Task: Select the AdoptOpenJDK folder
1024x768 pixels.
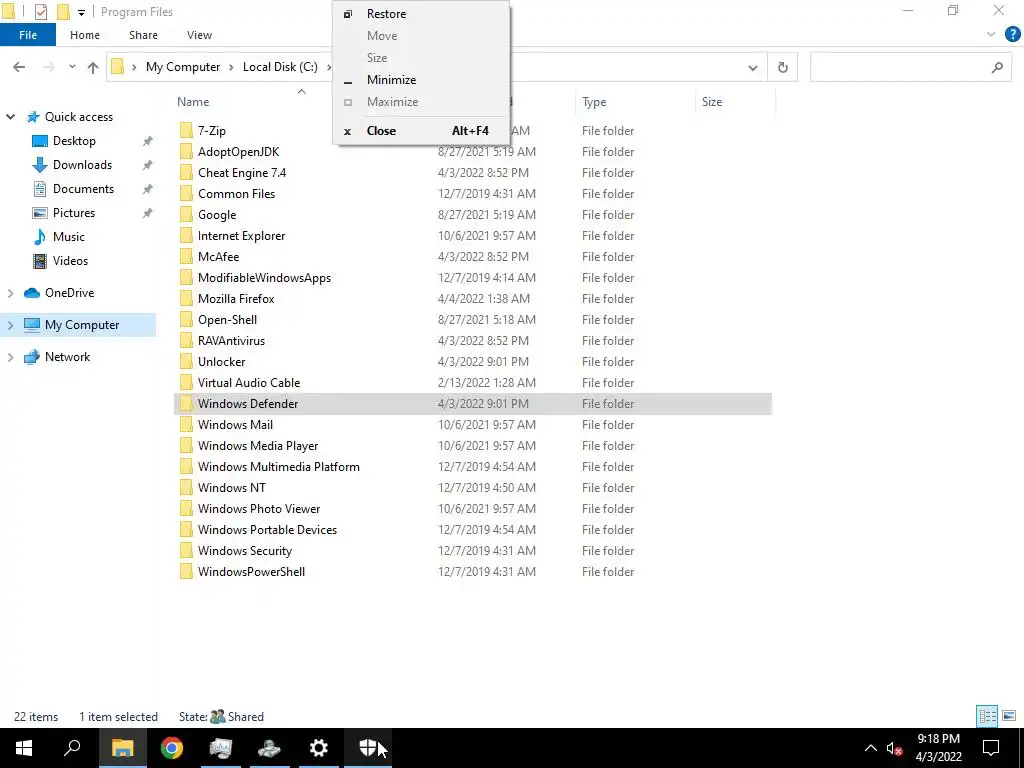Action: click(x=238, y=152)
